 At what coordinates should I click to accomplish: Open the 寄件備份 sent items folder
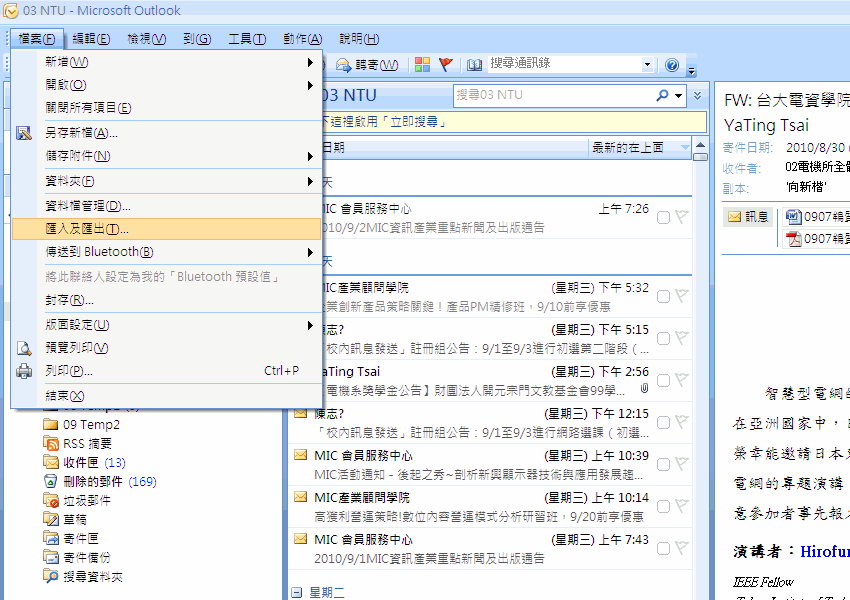[76, 557]
